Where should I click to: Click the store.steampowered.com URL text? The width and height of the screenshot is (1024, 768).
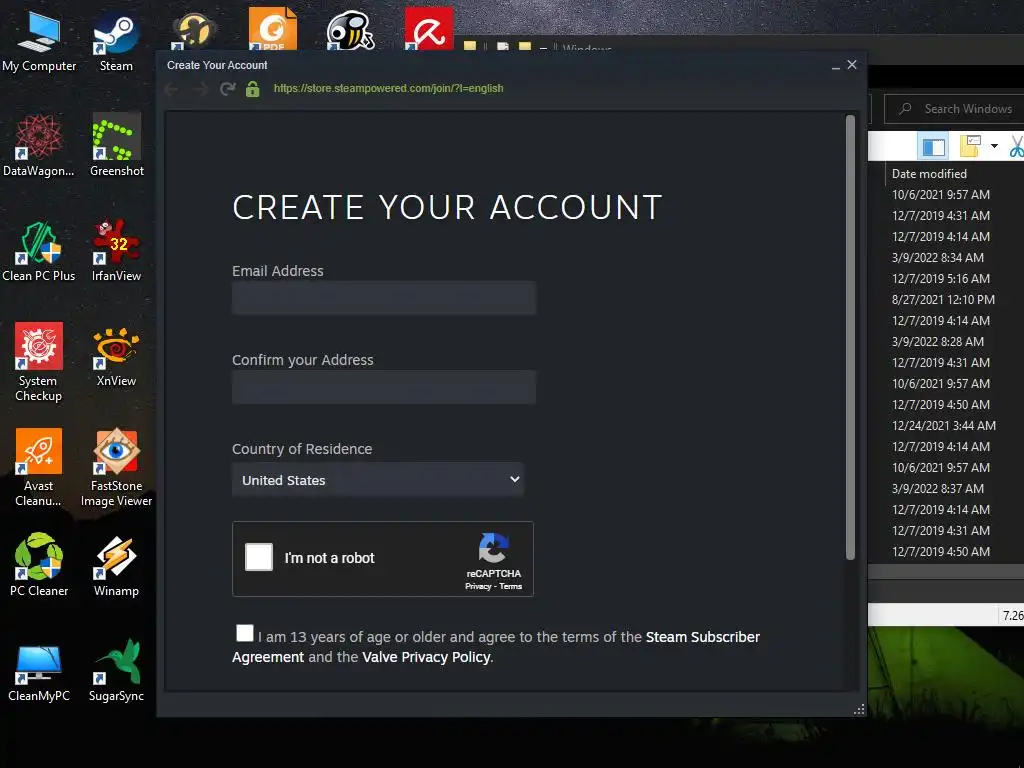[389, 88]
